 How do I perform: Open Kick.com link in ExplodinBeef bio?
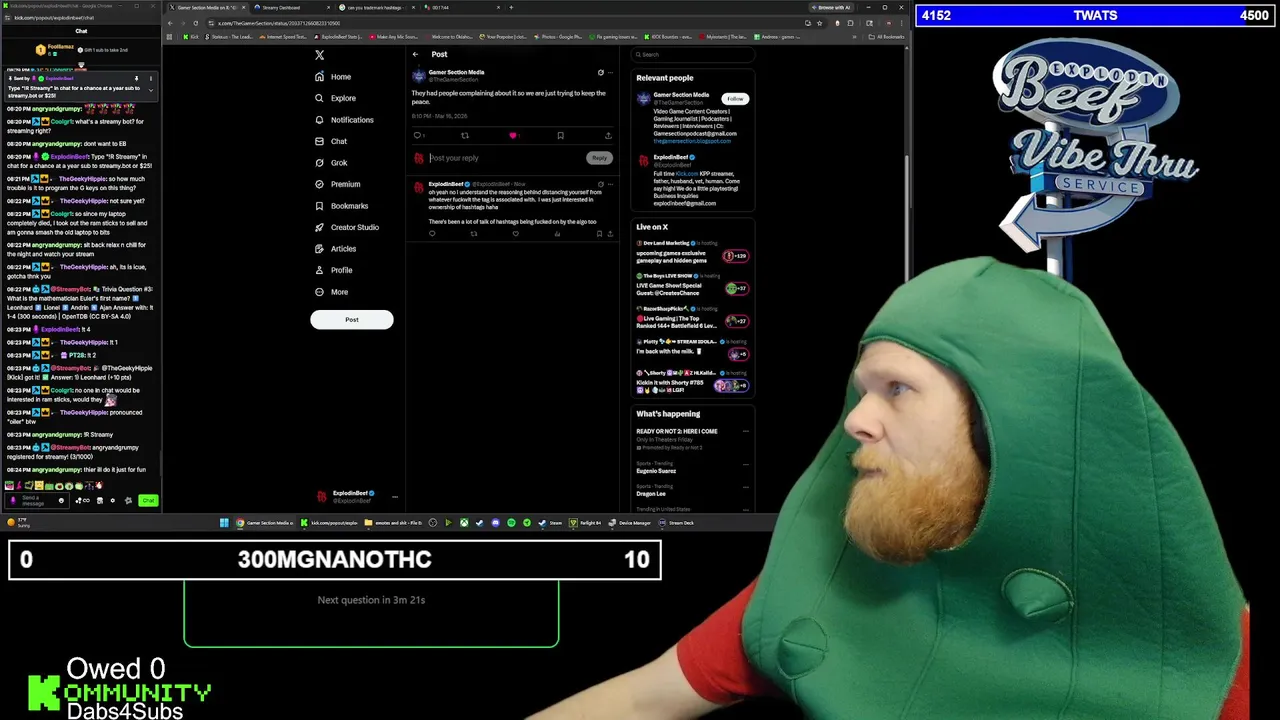687,173
